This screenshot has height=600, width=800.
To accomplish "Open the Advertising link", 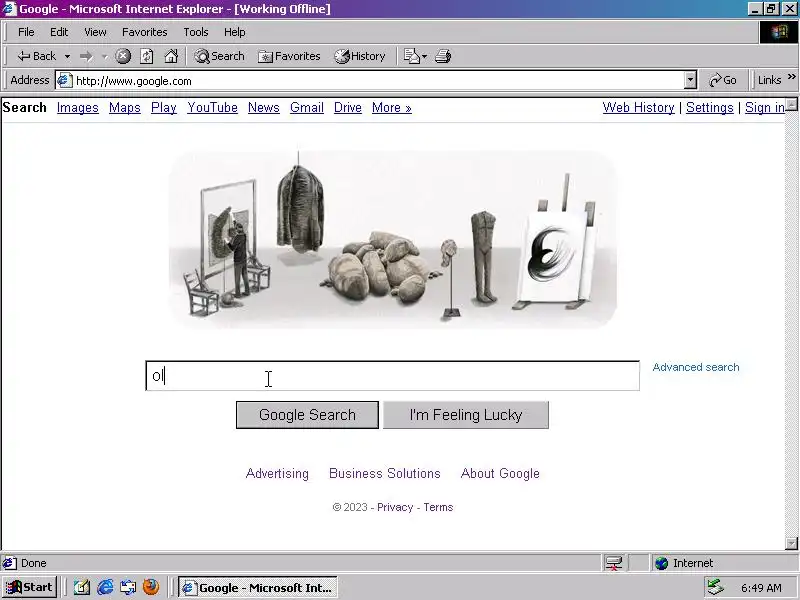I will pyautogui.click(x=277, y=473).
